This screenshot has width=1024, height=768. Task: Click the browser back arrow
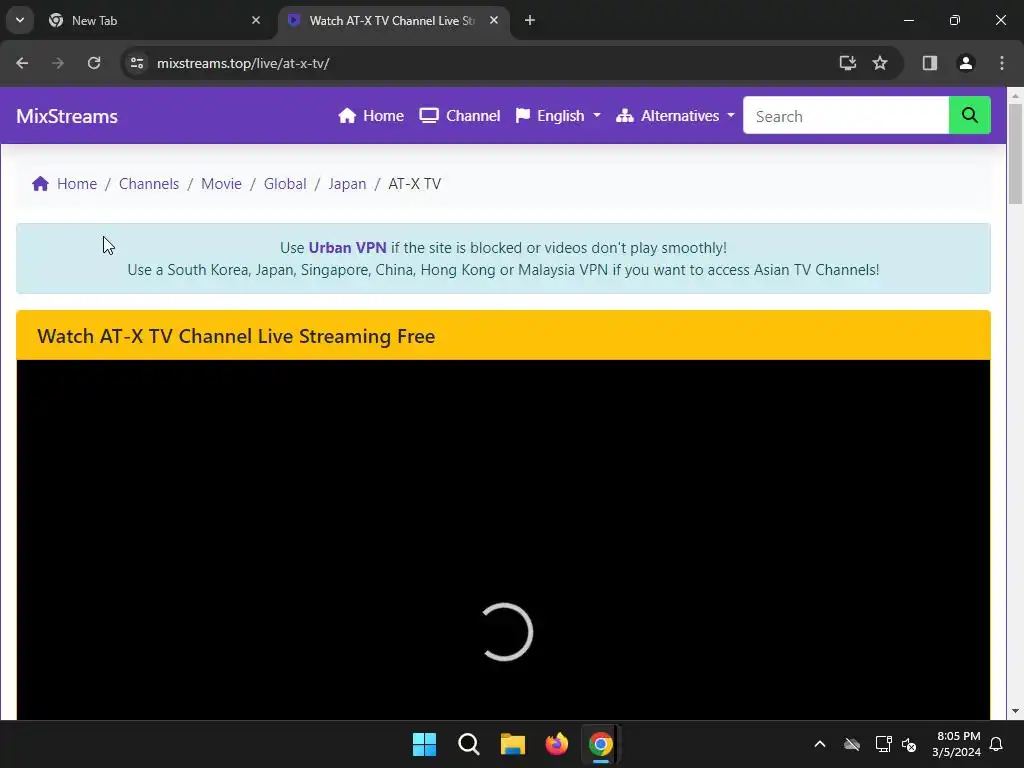pos(22,63)
